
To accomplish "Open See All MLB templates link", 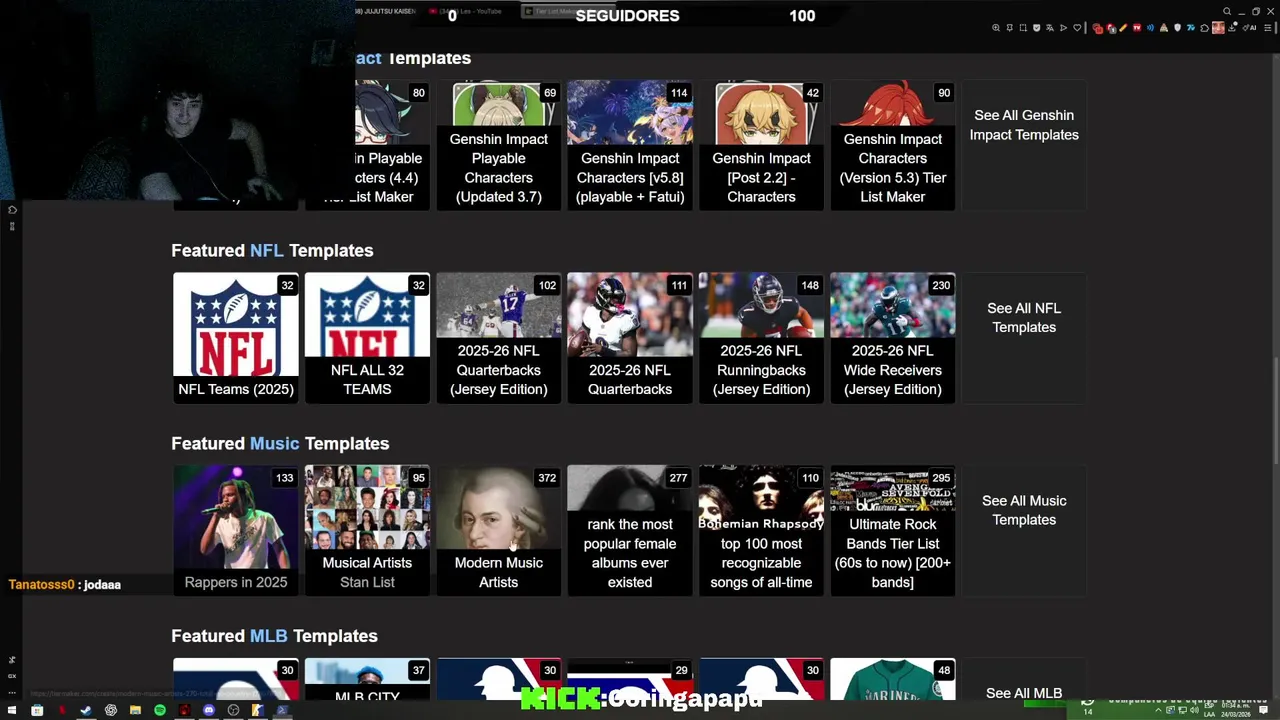I will 1024,693.
